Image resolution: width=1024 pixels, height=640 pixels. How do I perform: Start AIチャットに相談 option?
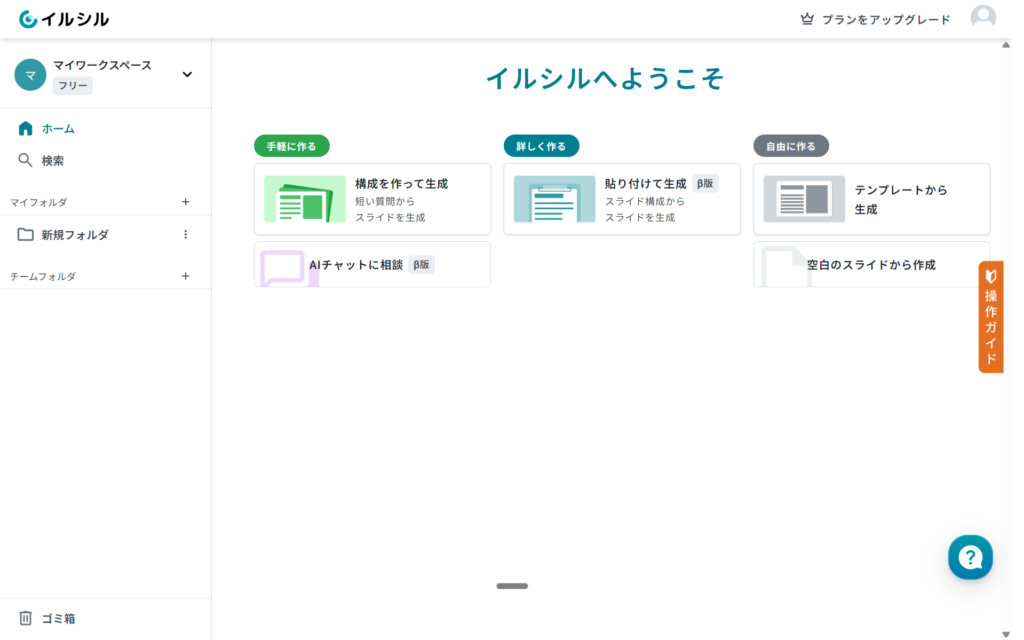click(x=372, y=265)
